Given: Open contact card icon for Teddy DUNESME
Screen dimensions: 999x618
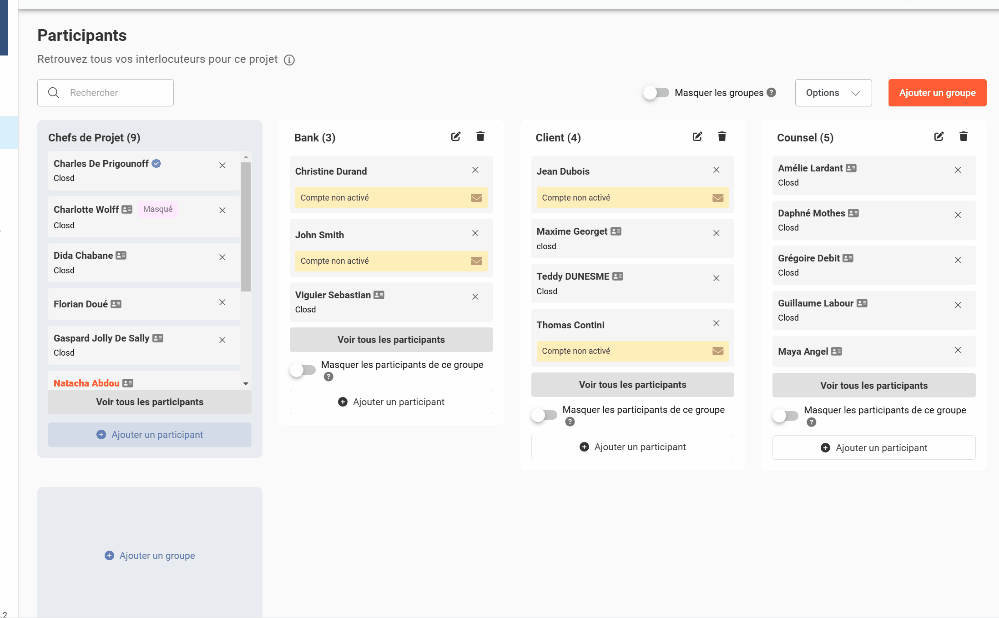Looking at the screenshot, I should 618,276.
